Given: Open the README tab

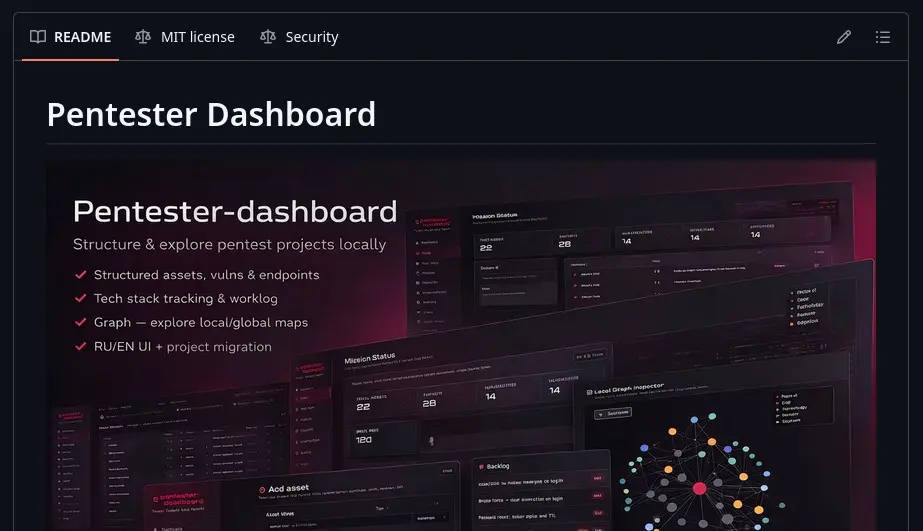Looking at the screenshot, I should [71, 37].
